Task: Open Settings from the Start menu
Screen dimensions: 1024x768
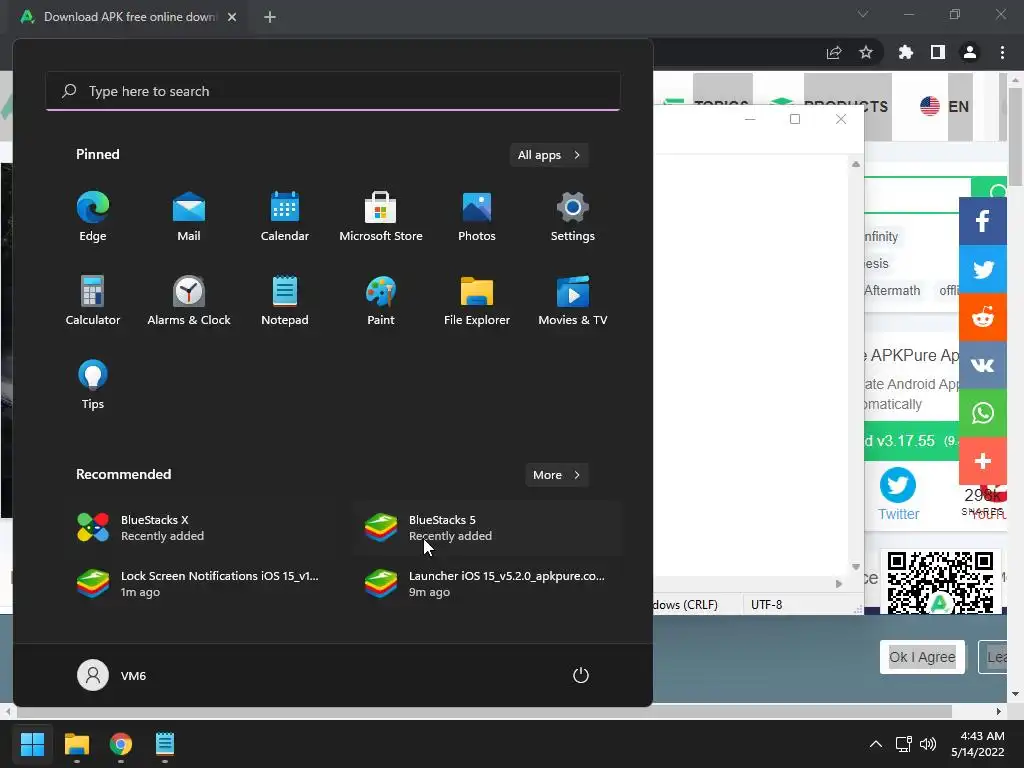Action: click(573, 217)
